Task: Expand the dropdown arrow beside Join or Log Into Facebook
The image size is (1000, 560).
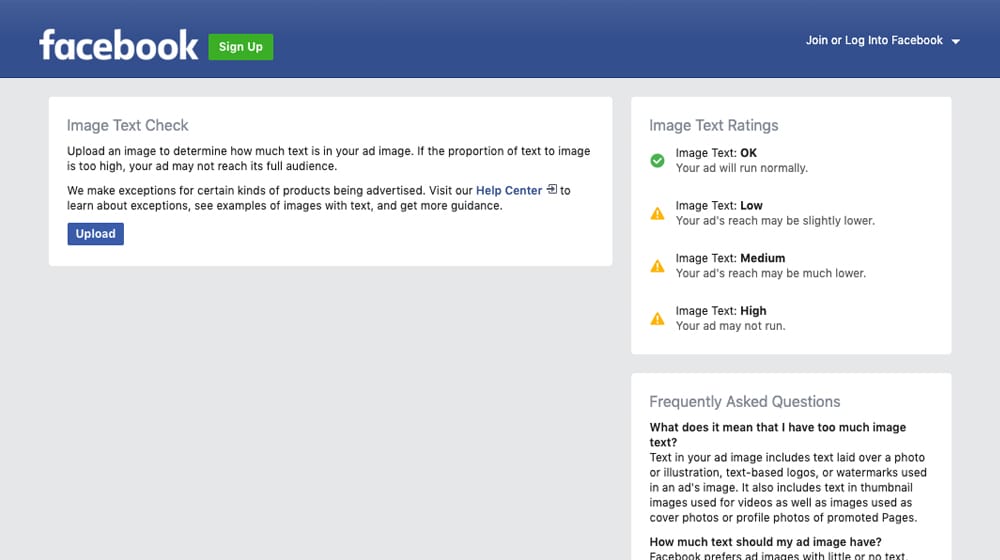Action: [955, 41]
